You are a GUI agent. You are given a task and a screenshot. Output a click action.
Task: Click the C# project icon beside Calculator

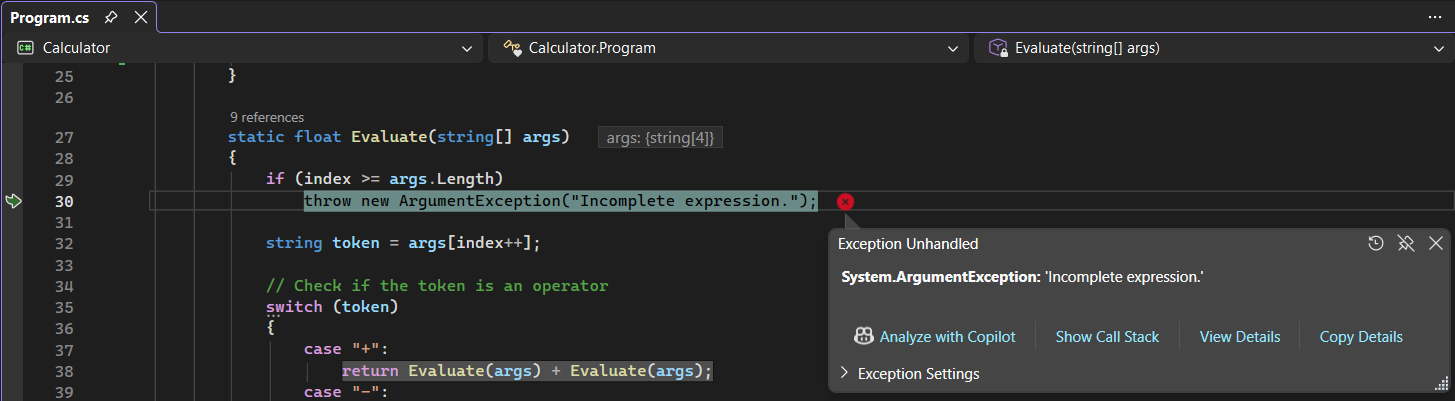point(26,48)
